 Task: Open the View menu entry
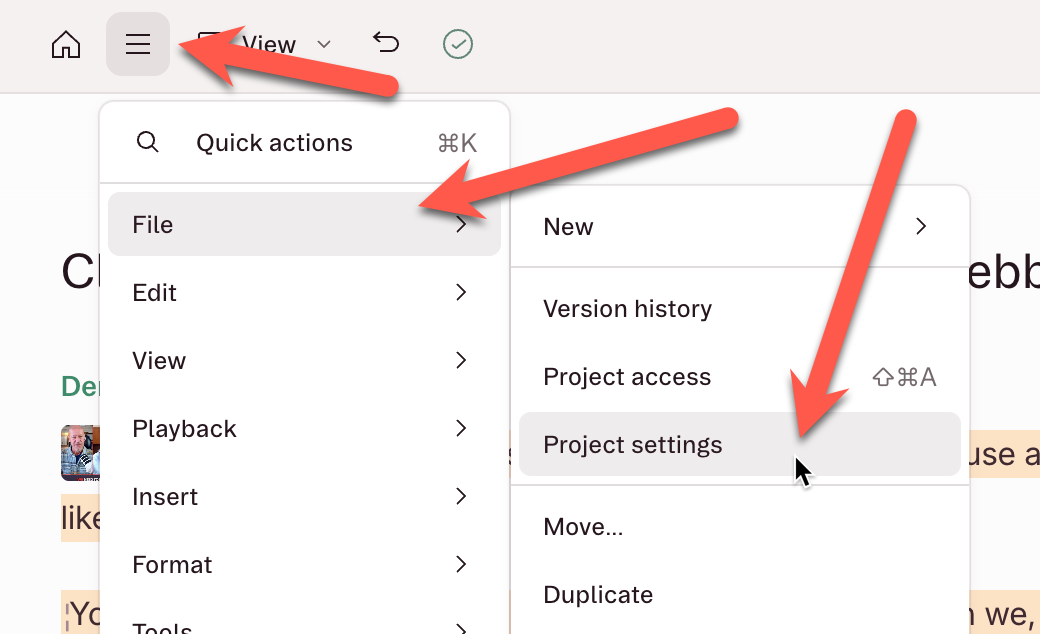click(304, 360)
